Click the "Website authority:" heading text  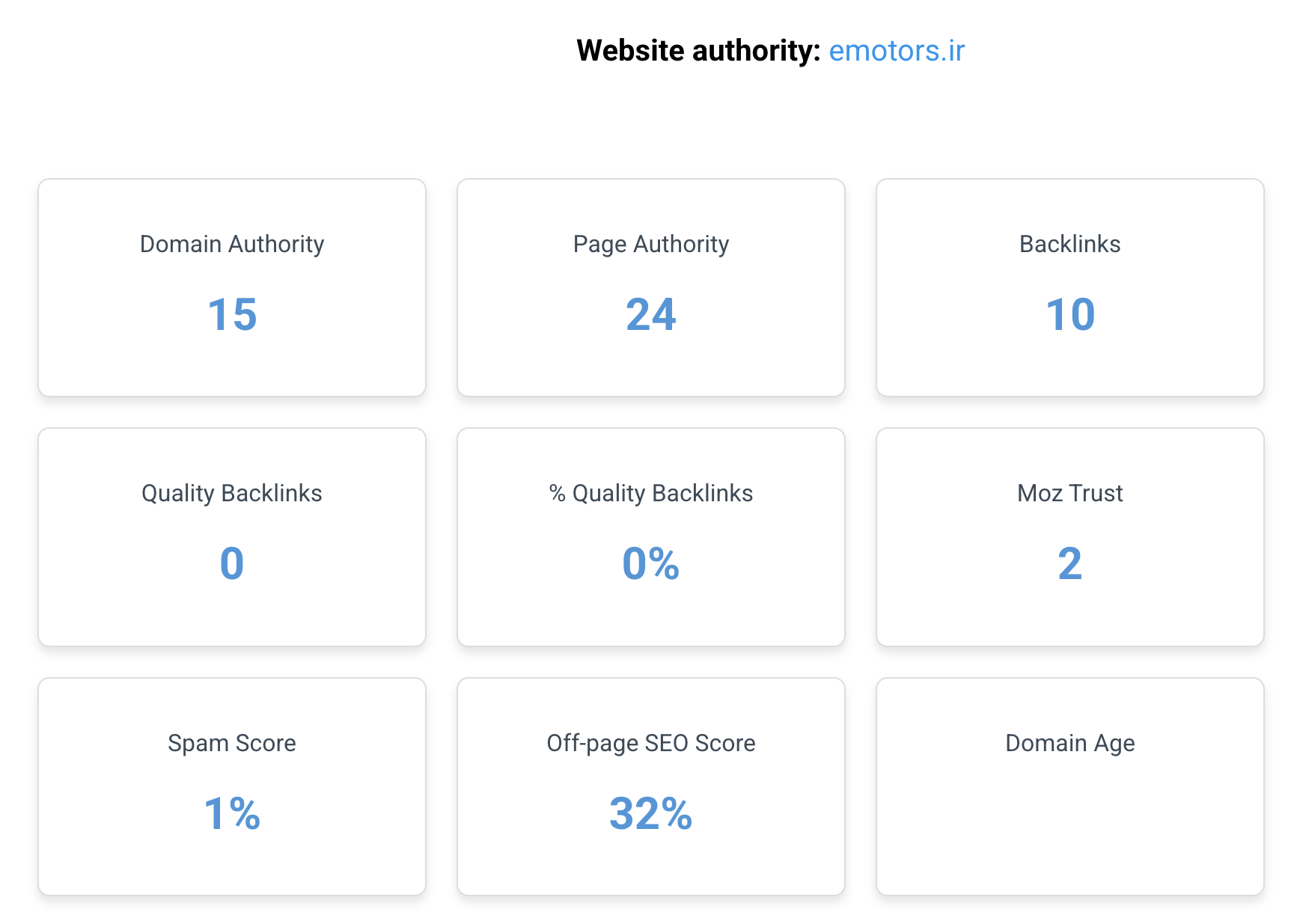pyautogui.click(x=698, y=51)
